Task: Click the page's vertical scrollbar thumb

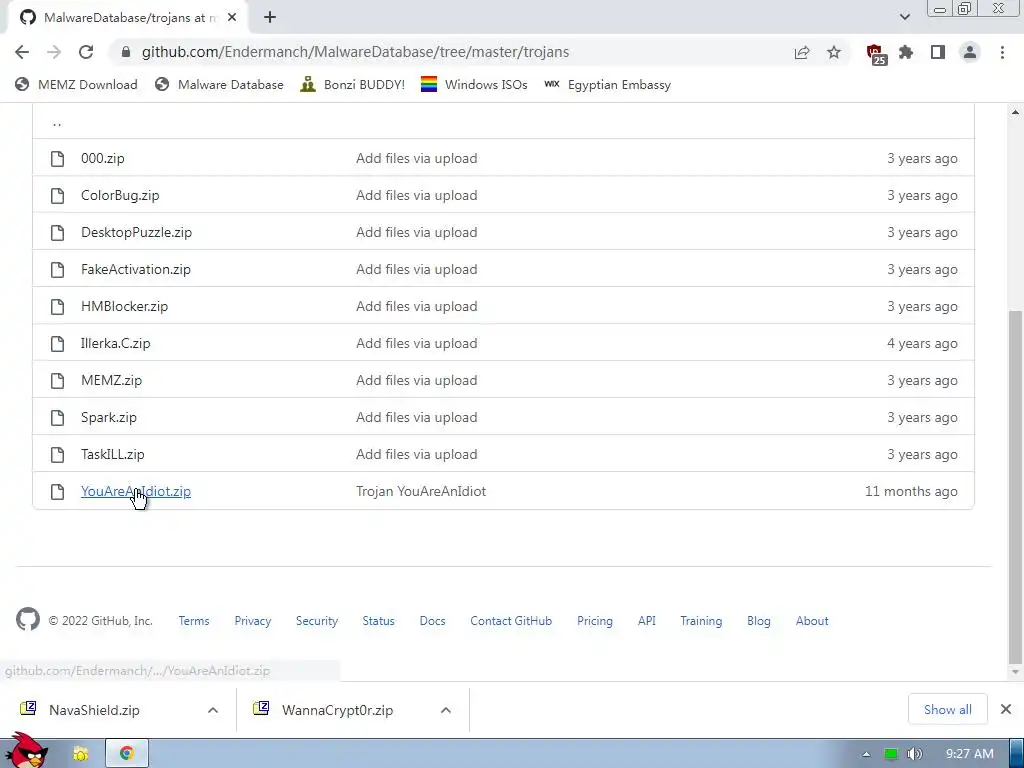Action: tap(1015, 487)
